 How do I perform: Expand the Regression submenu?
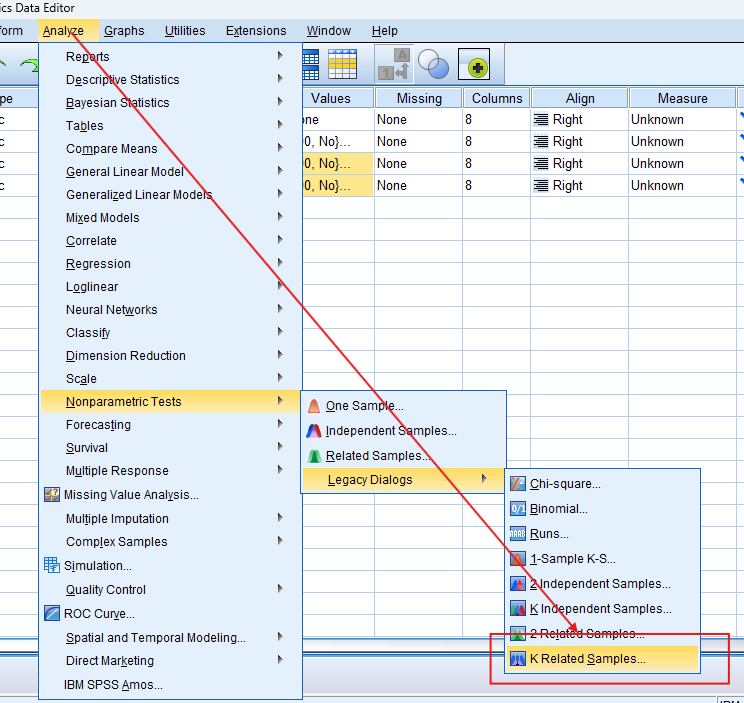pyautogui.click(x=98, y=264)
